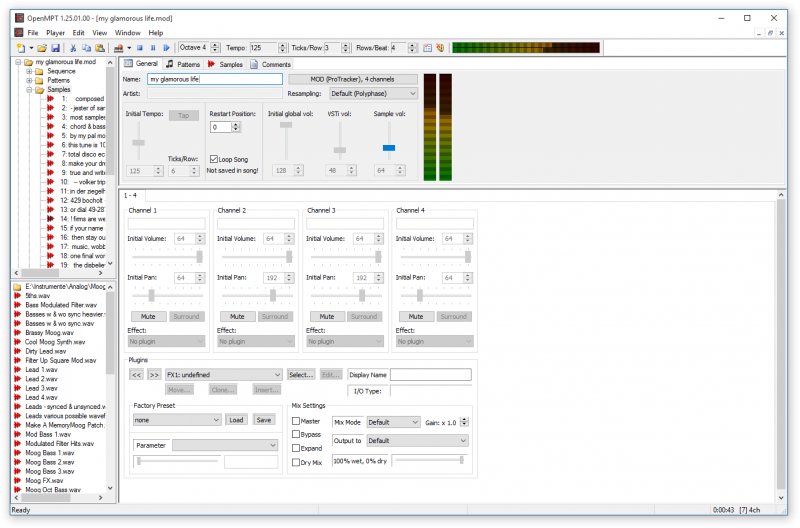Click the toggle tree view toolbar icon
Image resolution: width=800 pixels, height=528 pixels.
pos(428,48)
